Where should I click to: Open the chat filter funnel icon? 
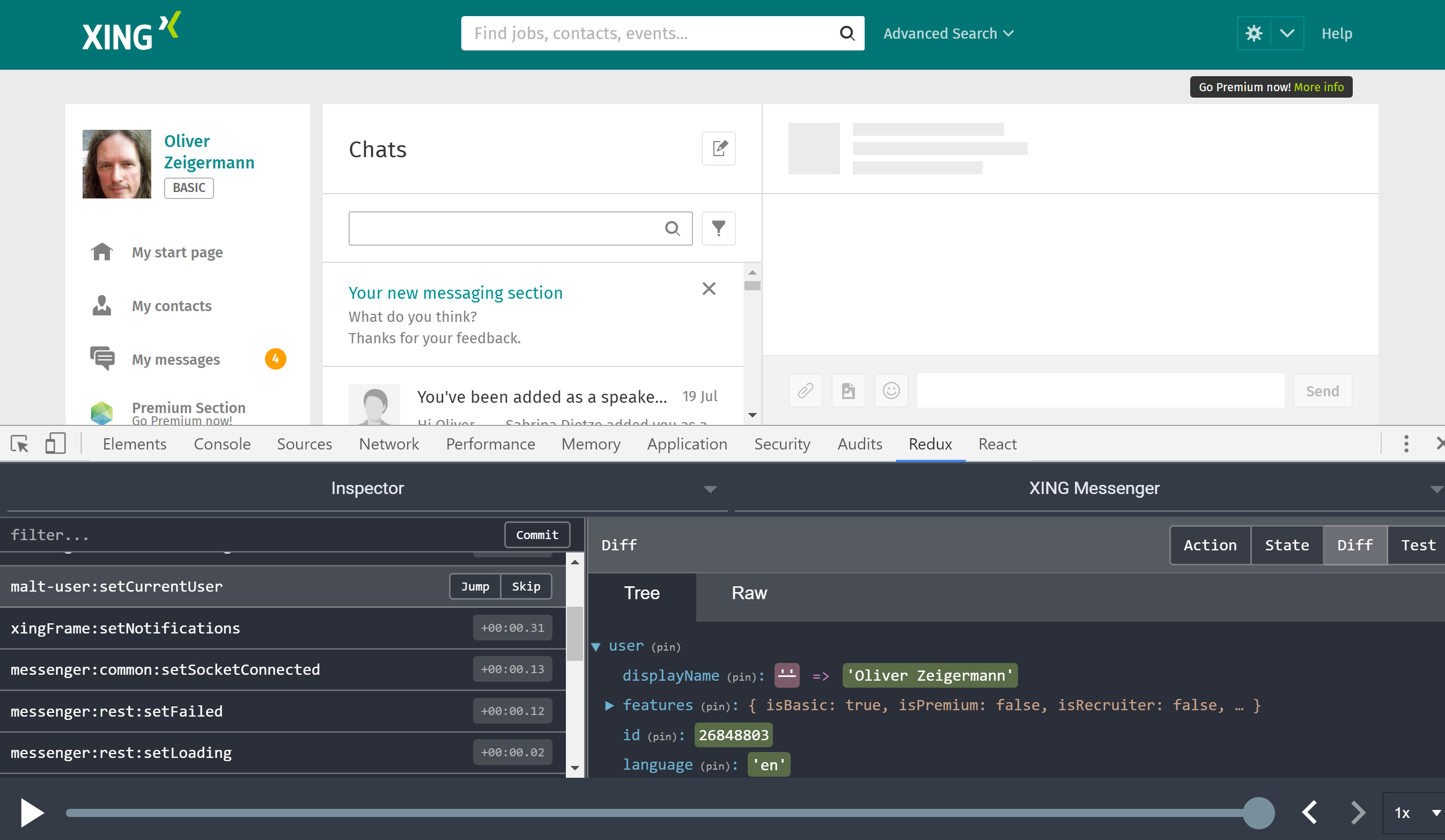click(719, 228)
